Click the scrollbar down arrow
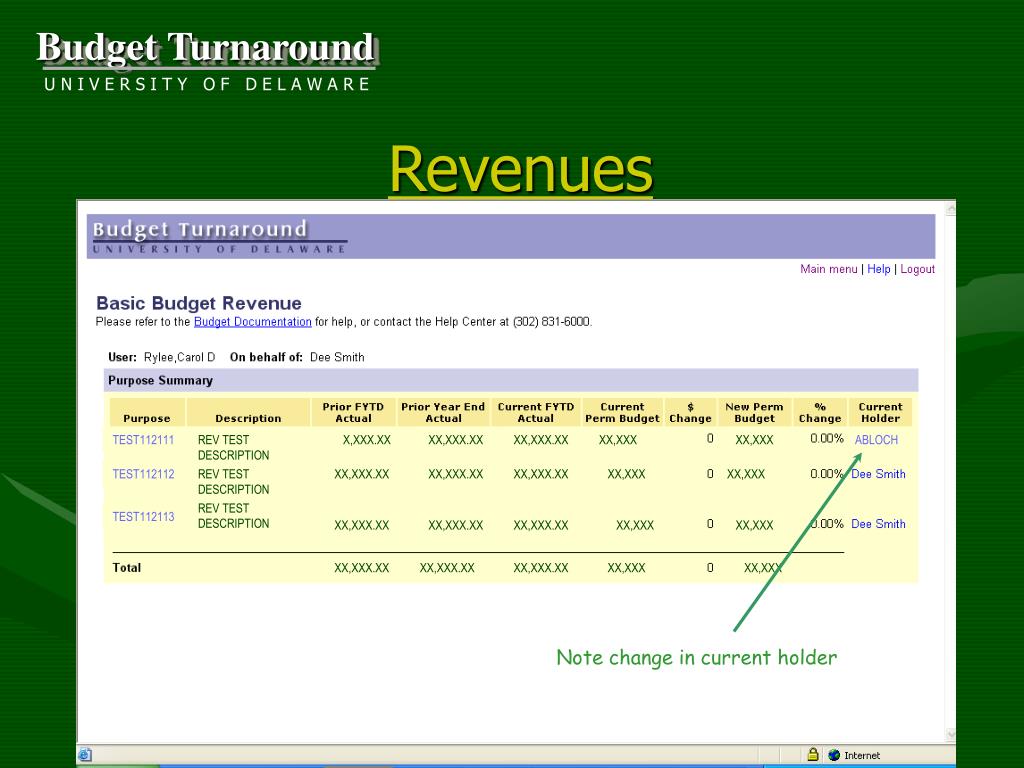Image resolution: width=1024 pixels, height=768 pixels. [x=951, y=735]
